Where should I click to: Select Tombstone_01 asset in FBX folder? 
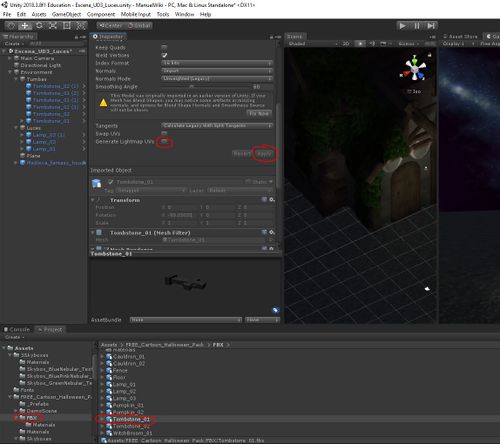131,419
